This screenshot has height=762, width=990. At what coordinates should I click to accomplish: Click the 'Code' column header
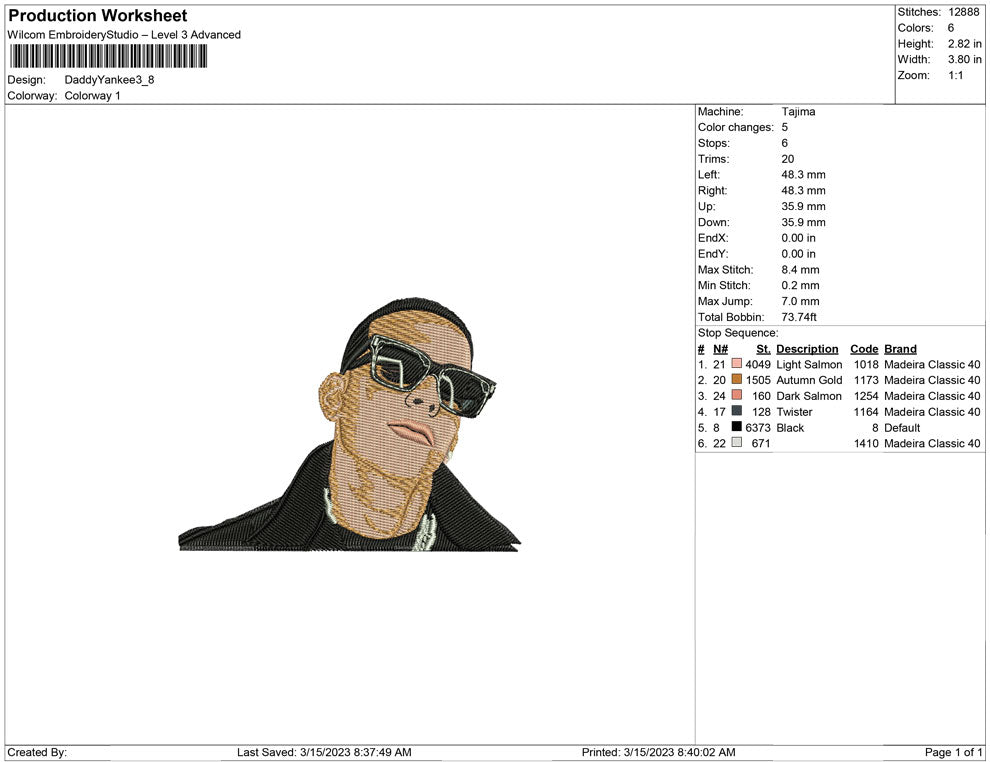pos(864,349)
